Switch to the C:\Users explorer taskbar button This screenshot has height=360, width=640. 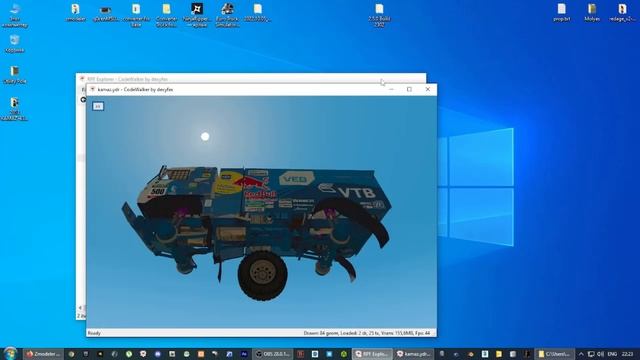pos(554,354)
